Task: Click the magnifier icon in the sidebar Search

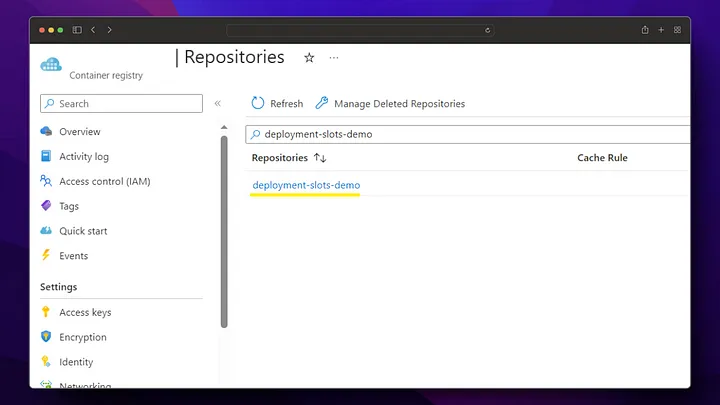Action: pyautogui.click(x=50, y=103)
